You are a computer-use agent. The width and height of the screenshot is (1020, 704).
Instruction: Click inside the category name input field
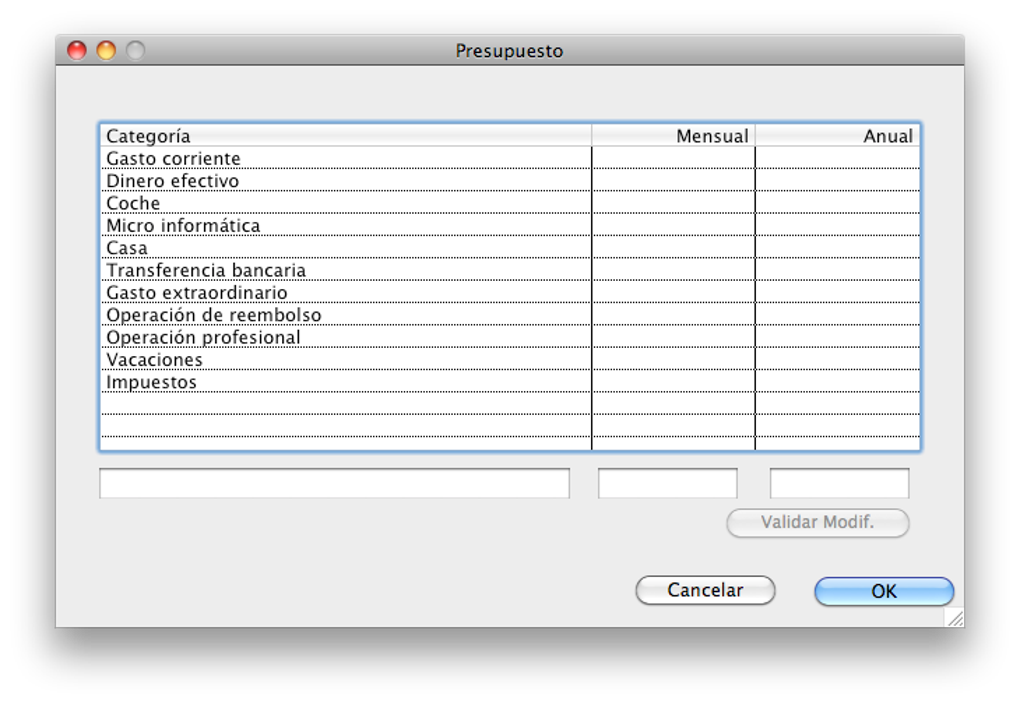[334, 482]
